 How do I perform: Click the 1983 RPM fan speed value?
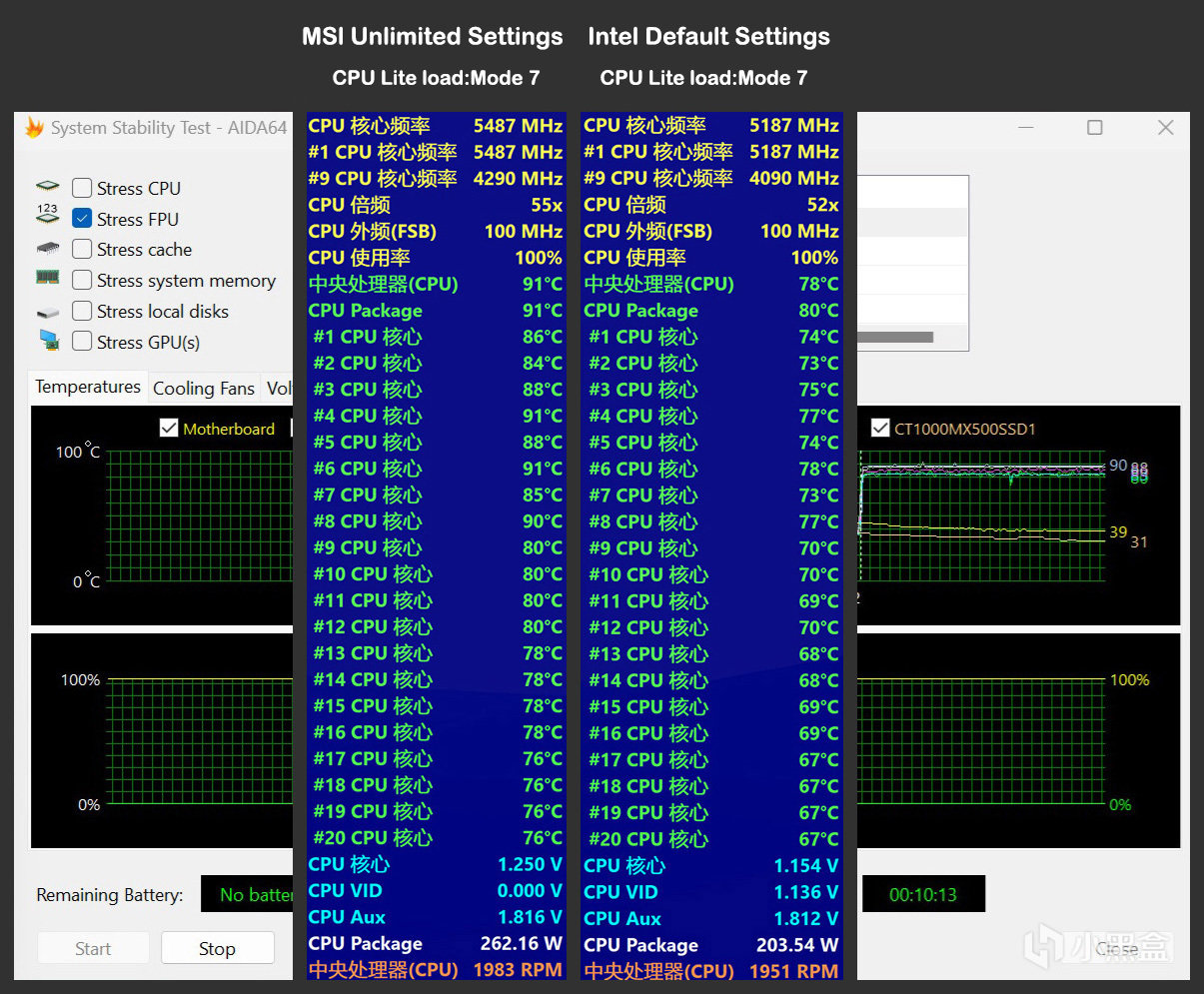518,970
